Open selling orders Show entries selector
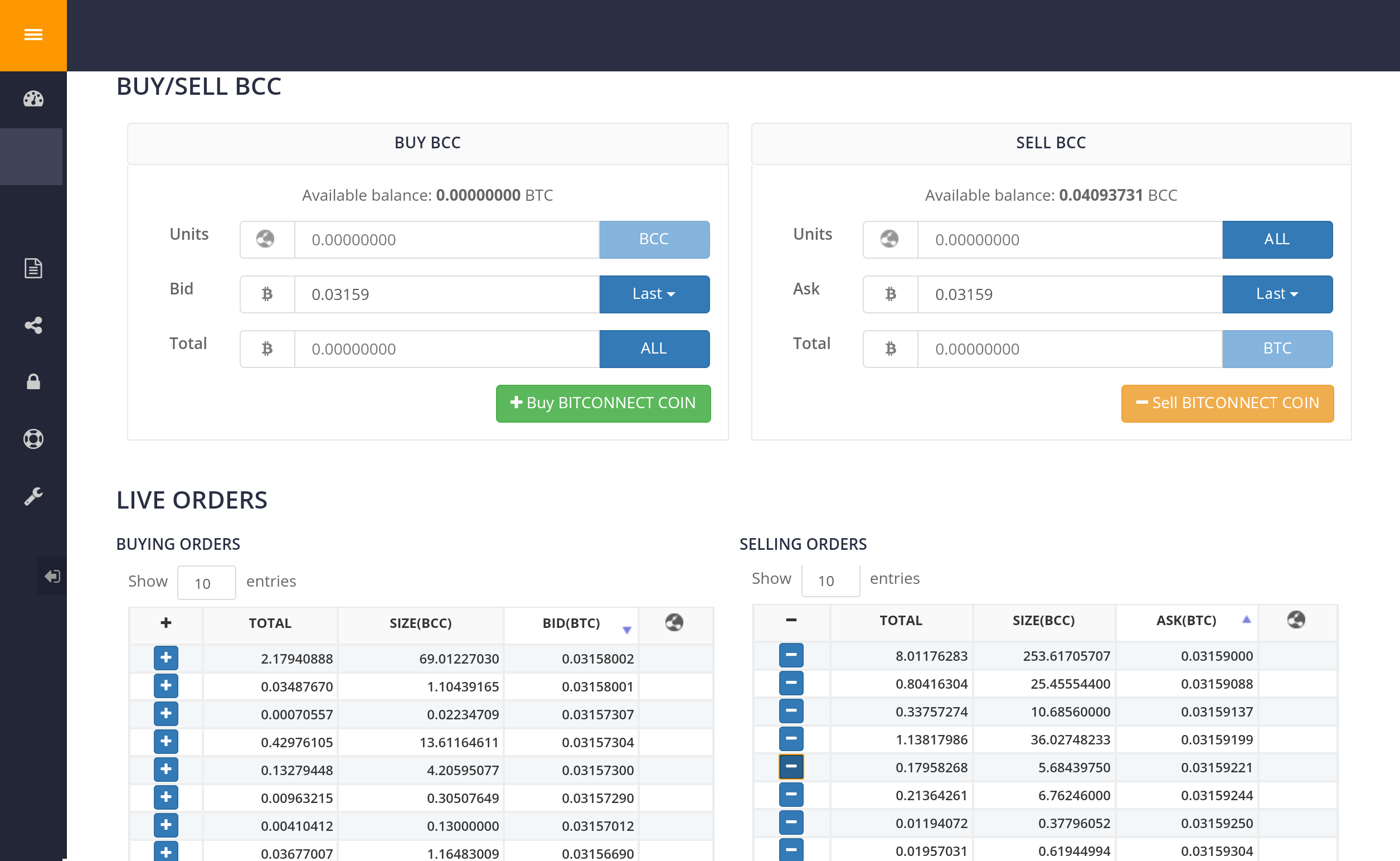The height and width of the screenshot is (861, 1400). (x=830, y=581)
